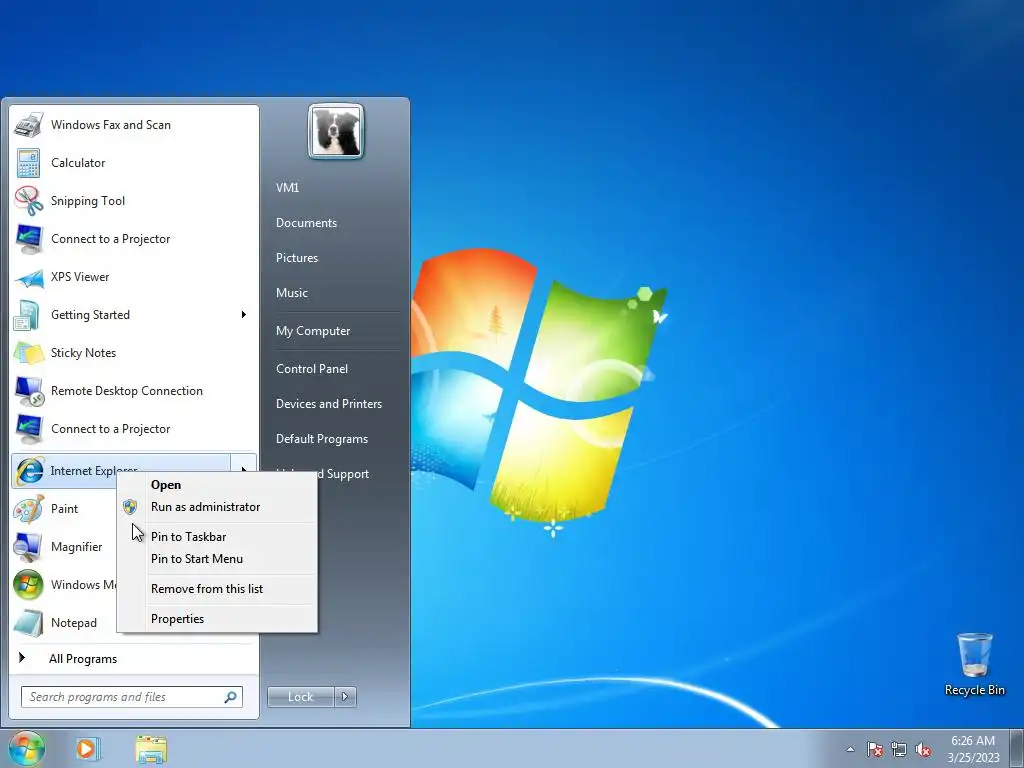The image size is (1024, 768).
Task: Open My Computer
Action: 313,331
